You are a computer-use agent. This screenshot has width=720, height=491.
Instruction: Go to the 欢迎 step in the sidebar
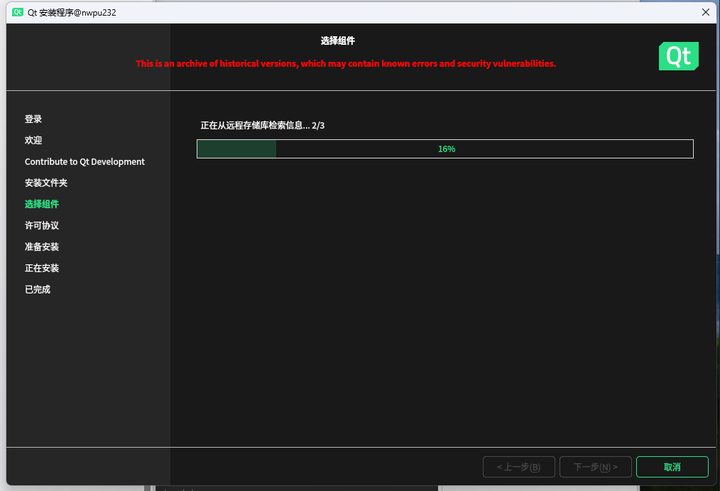point(33,140)
